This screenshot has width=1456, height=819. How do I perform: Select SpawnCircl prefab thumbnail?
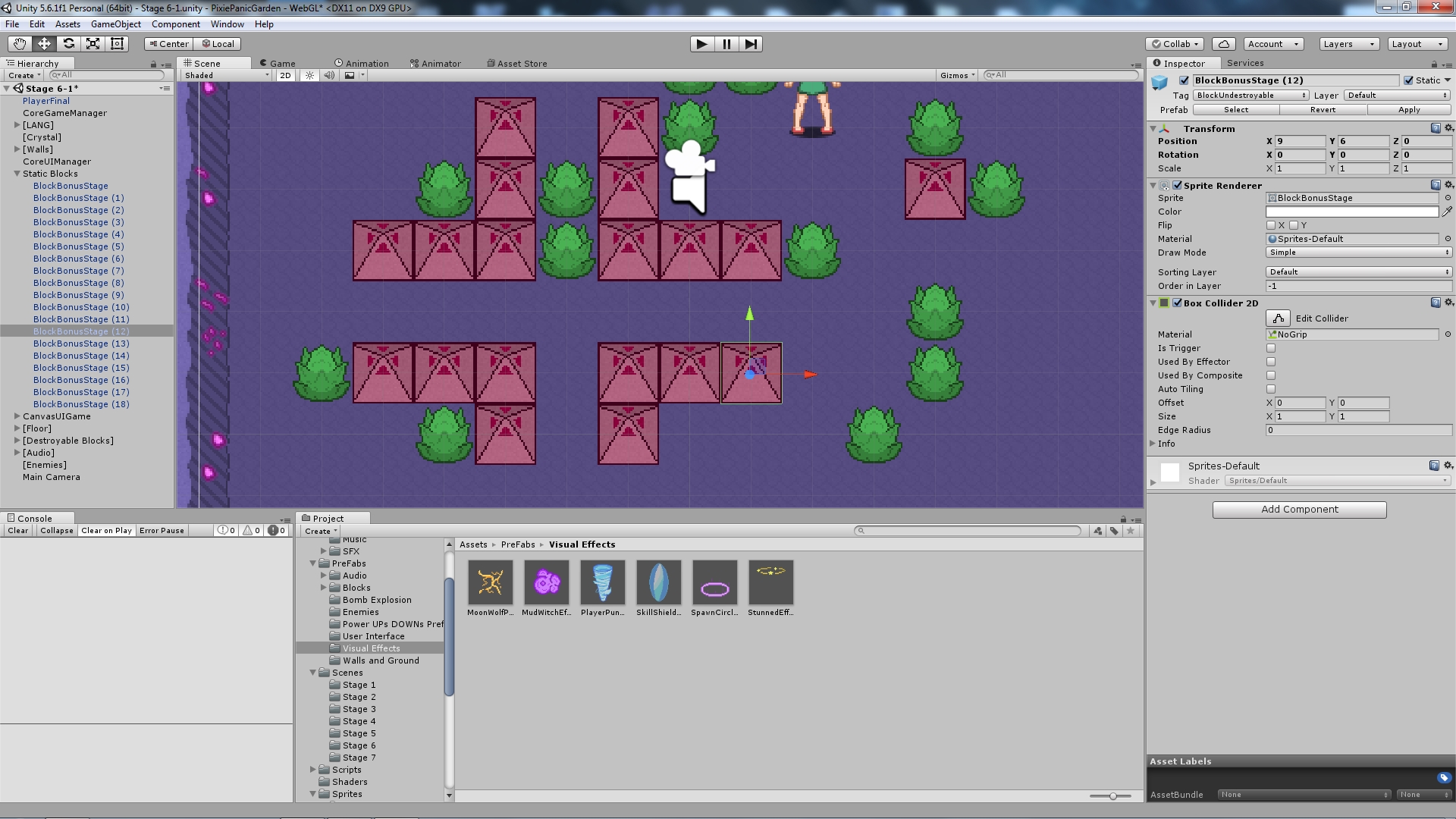click(x=715, y=582)
